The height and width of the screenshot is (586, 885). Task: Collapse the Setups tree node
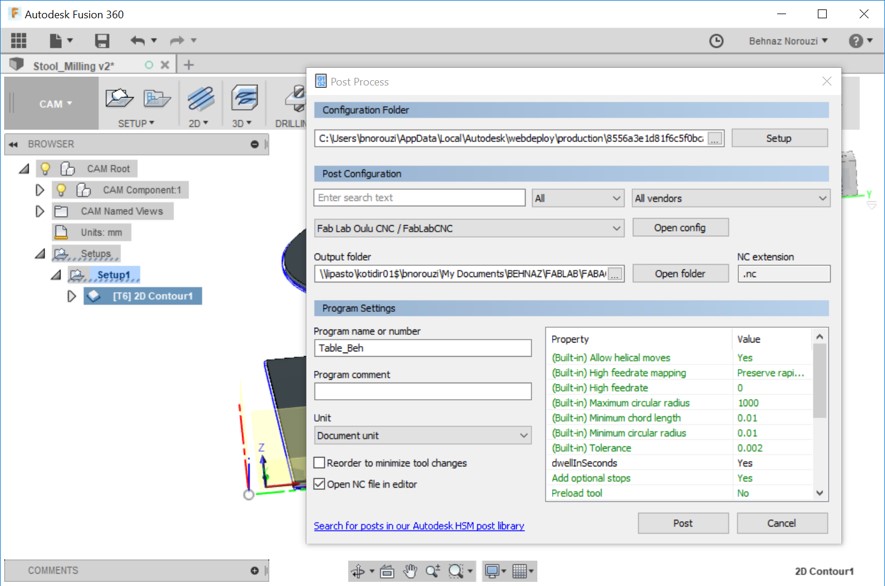(40, 254)
